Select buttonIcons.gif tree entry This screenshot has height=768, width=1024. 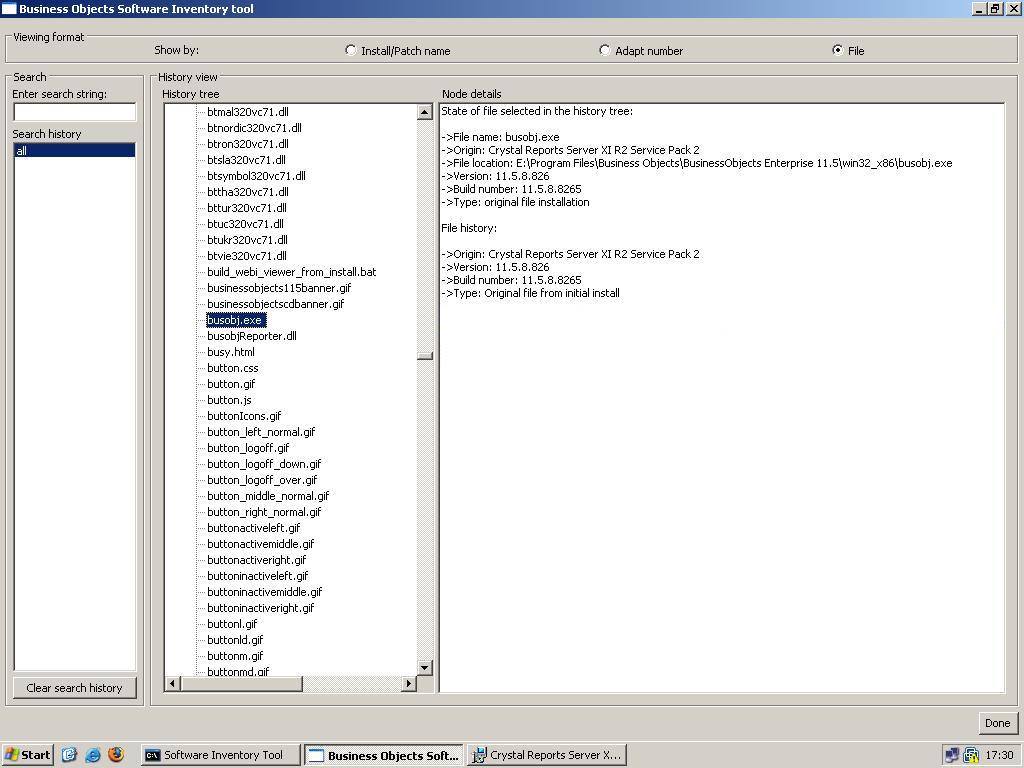[x=244, y=416]
